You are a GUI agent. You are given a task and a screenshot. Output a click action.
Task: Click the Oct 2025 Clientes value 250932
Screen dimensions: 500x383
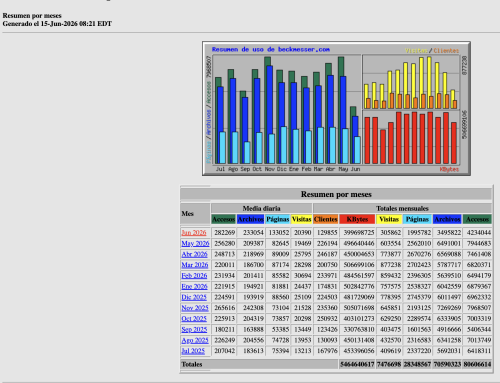click(327, 318)
